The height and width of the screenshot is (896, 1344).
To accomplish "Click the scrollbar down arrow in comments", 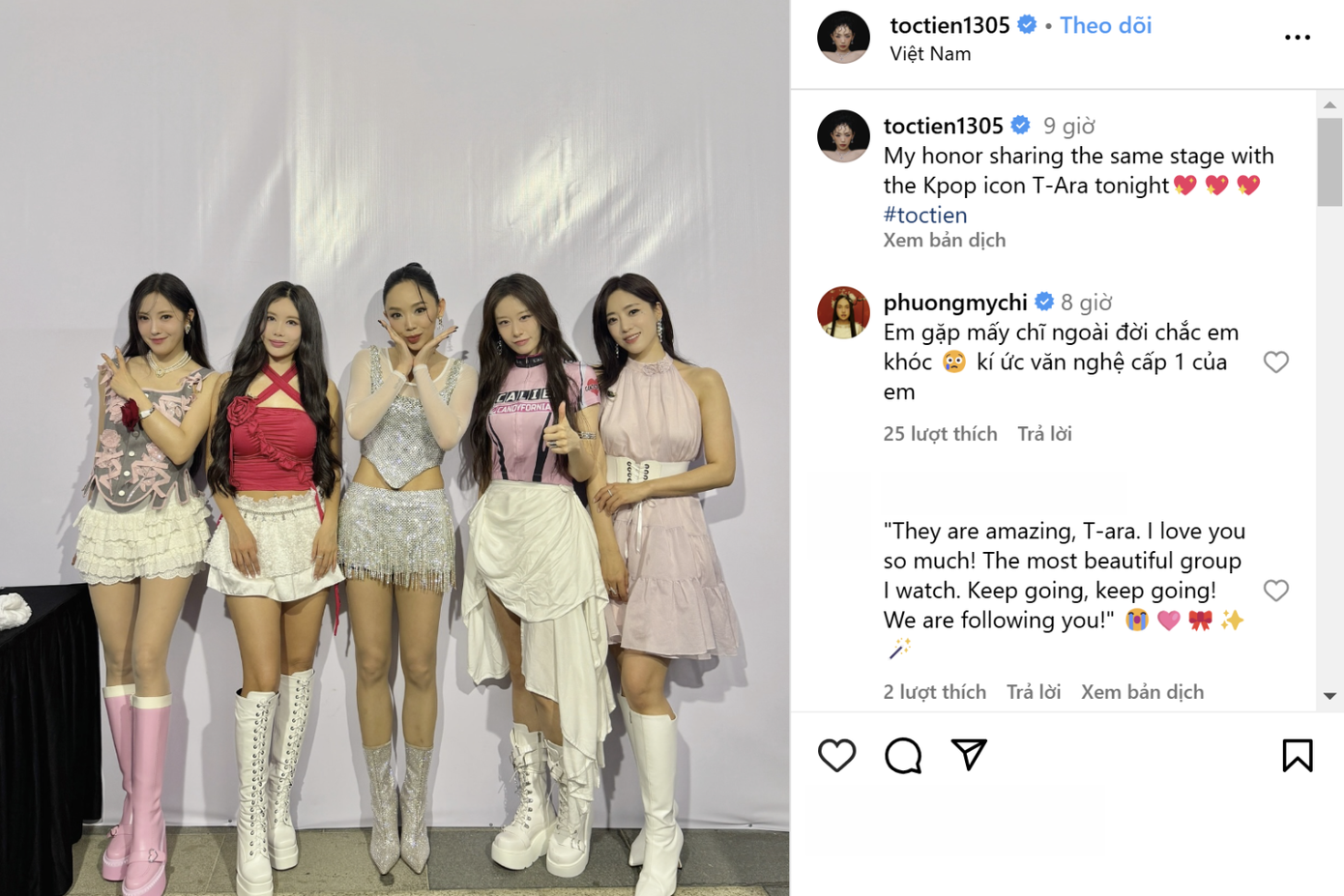I will [1329, 696].
